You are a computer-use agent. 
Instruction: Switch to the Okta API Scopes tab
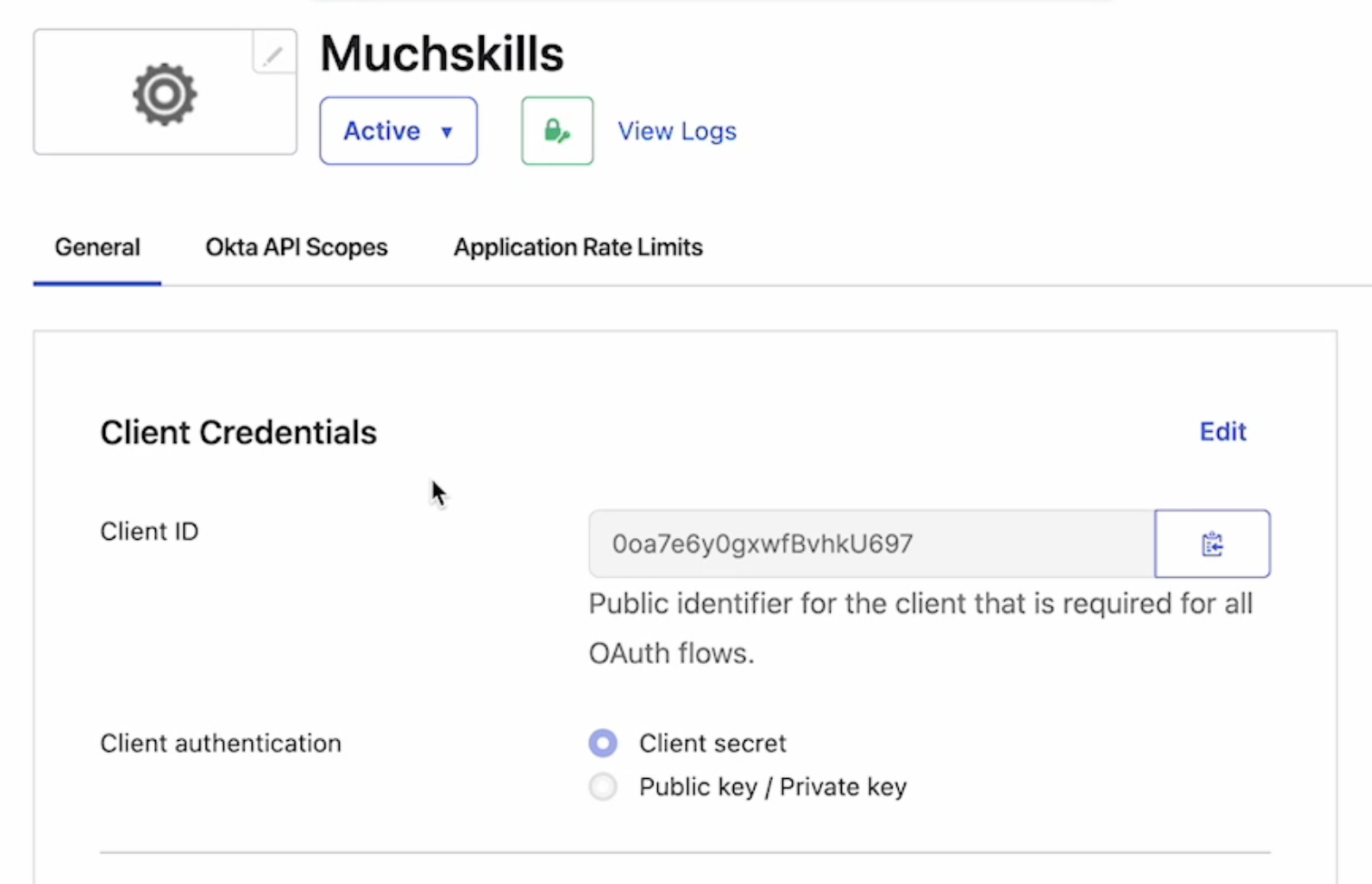pyautogui.click(x=296, y=247)
